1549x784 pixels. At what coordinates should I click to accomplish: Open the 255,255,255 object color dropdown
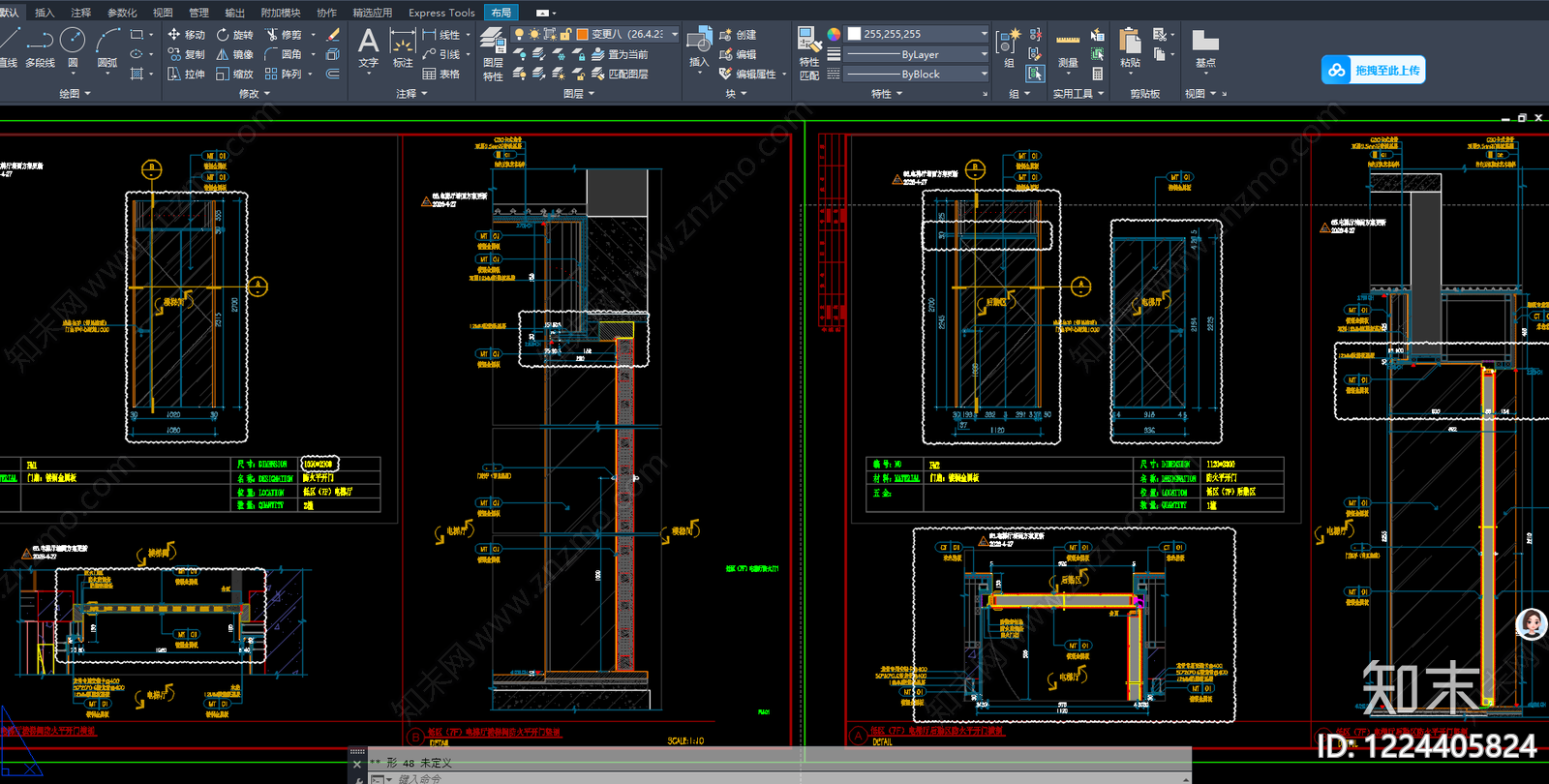[x=918, y=34]
